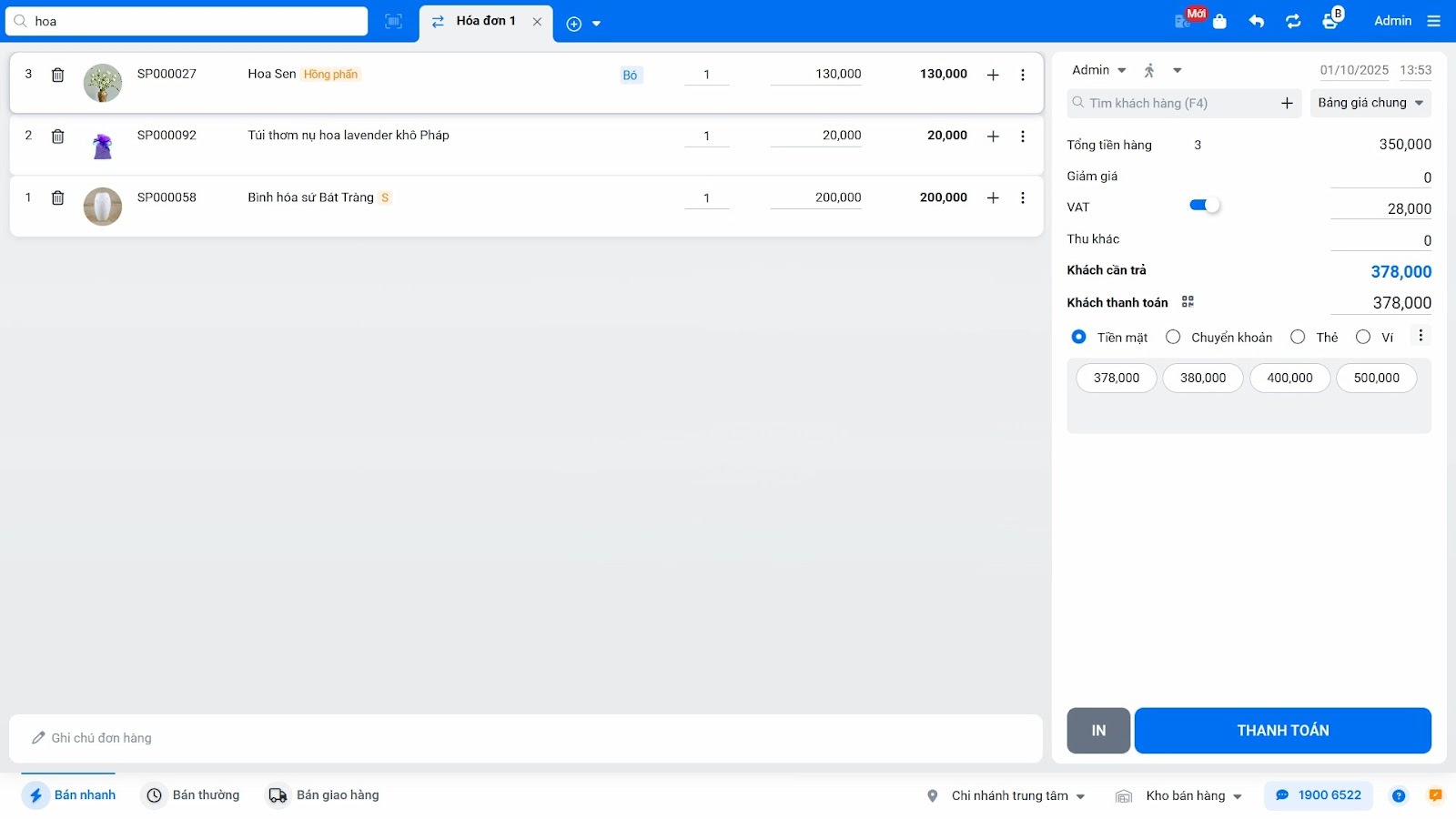1456x819 pixels.
Task: Add a new customer with plus icon
Action: (x=1287, y=104)
